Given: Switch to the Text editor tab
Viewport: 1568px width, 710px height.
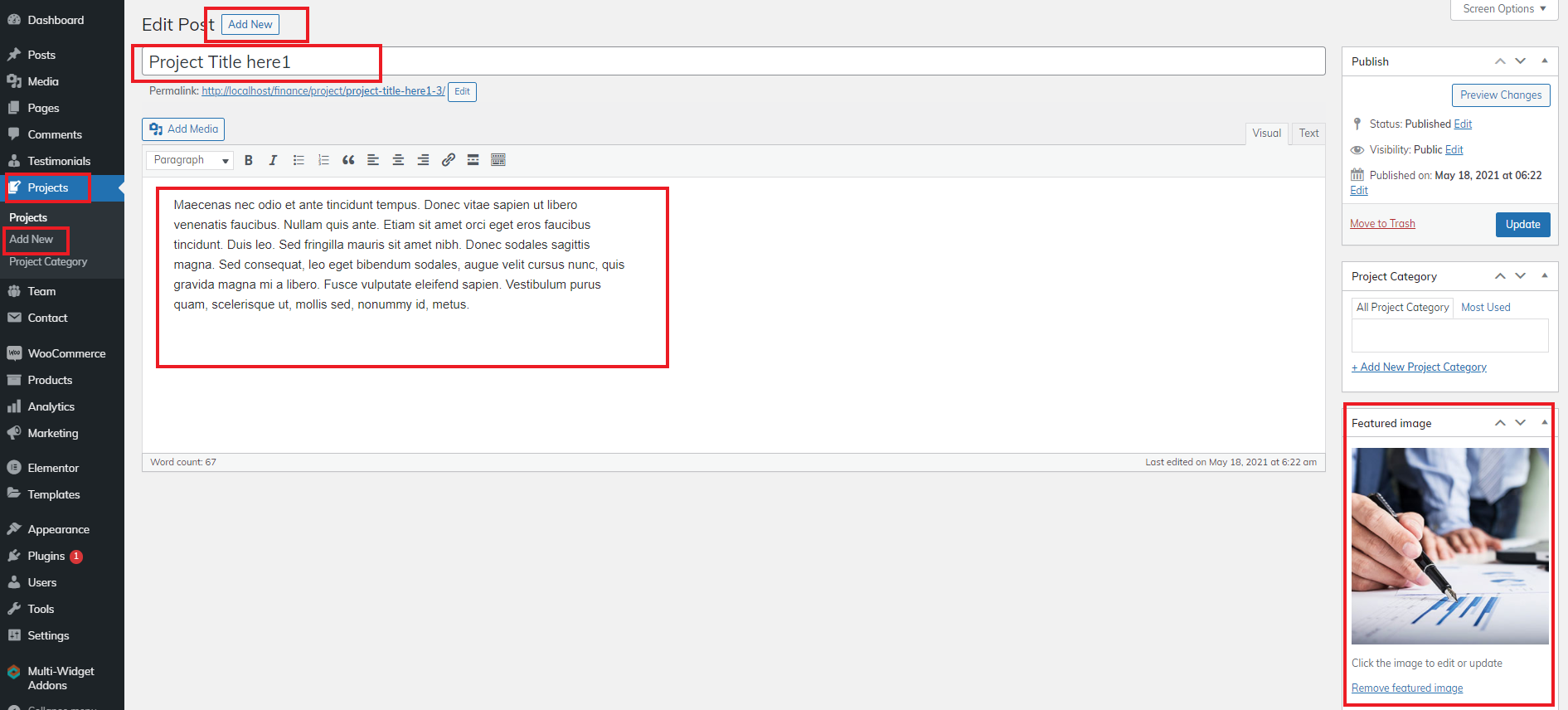Looking at the screenshot, I should coord(1308,134).
